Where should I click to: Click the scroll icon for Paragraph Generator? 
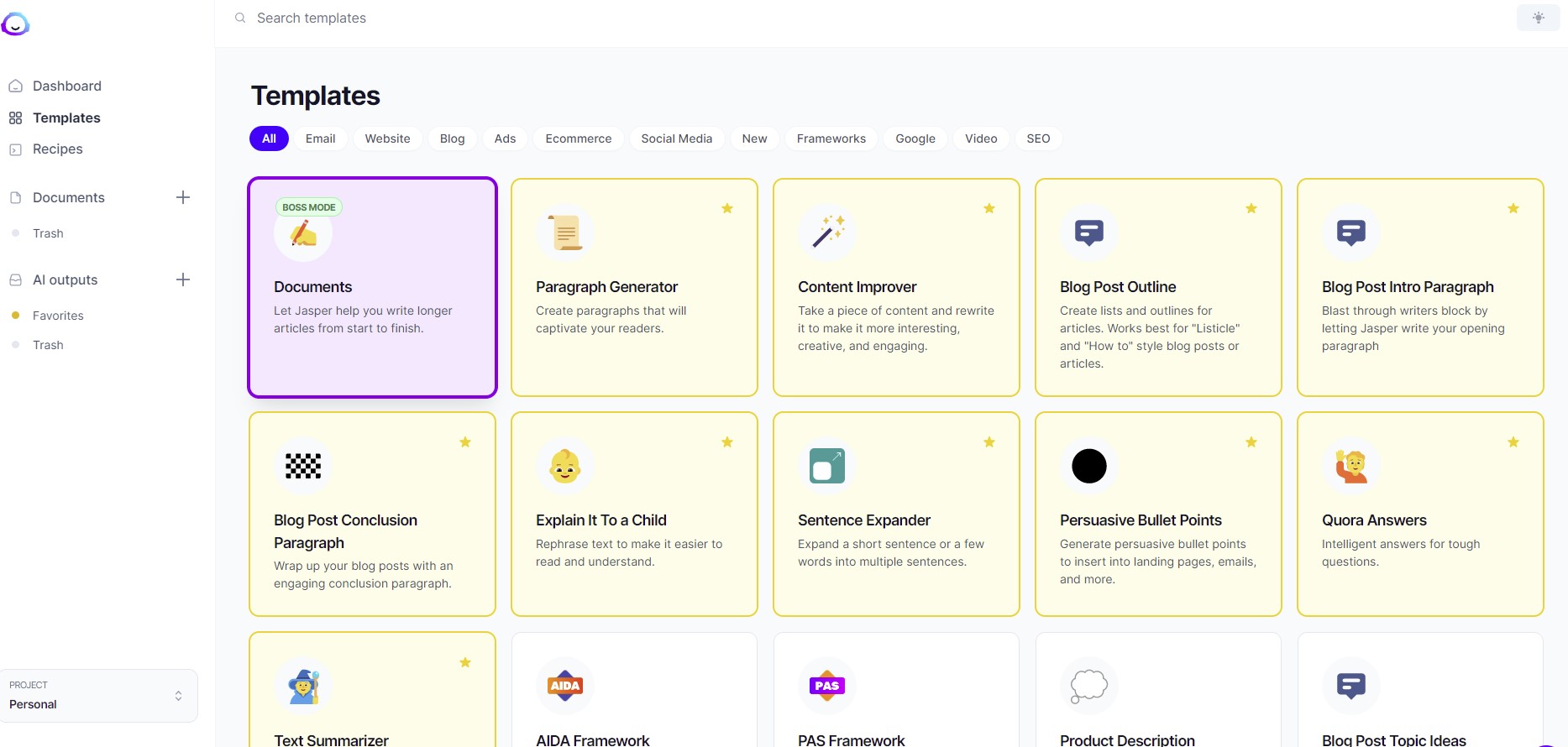[x=565, y=232]
